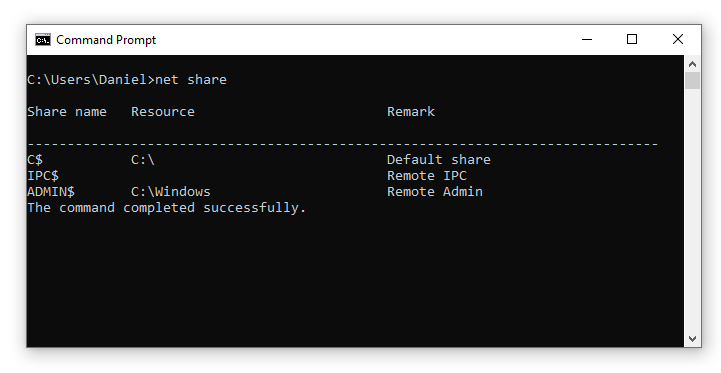
Task: Click the C:\Windows resource path
Action: [171, 192]
